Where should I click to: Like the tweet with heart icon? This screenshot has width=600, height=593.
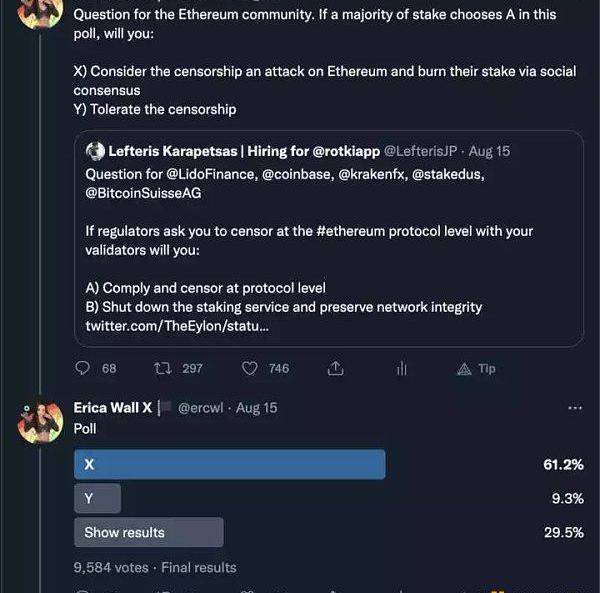click(250, 368)
